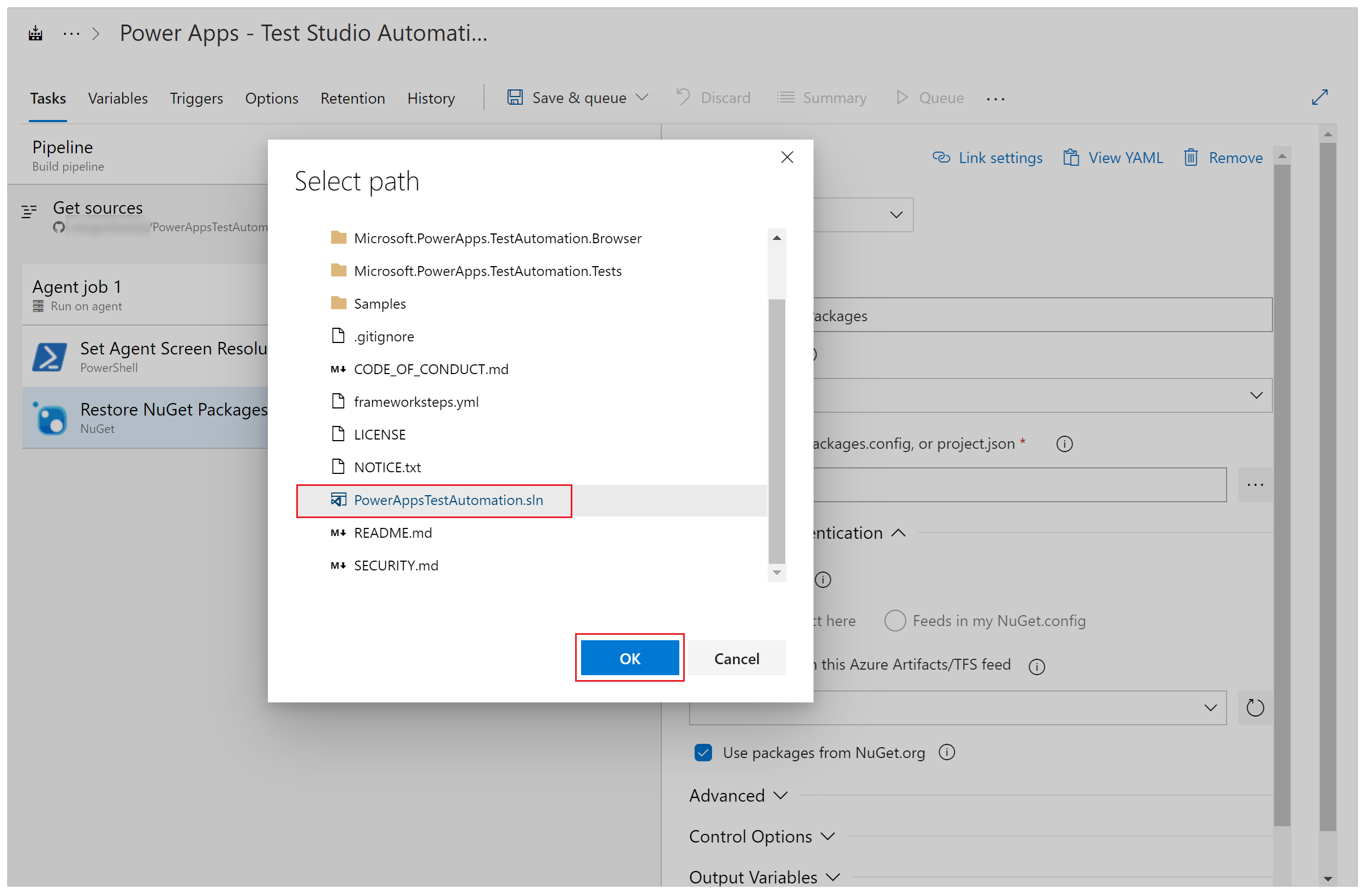Select the README.md tree item

click(394, 532)
